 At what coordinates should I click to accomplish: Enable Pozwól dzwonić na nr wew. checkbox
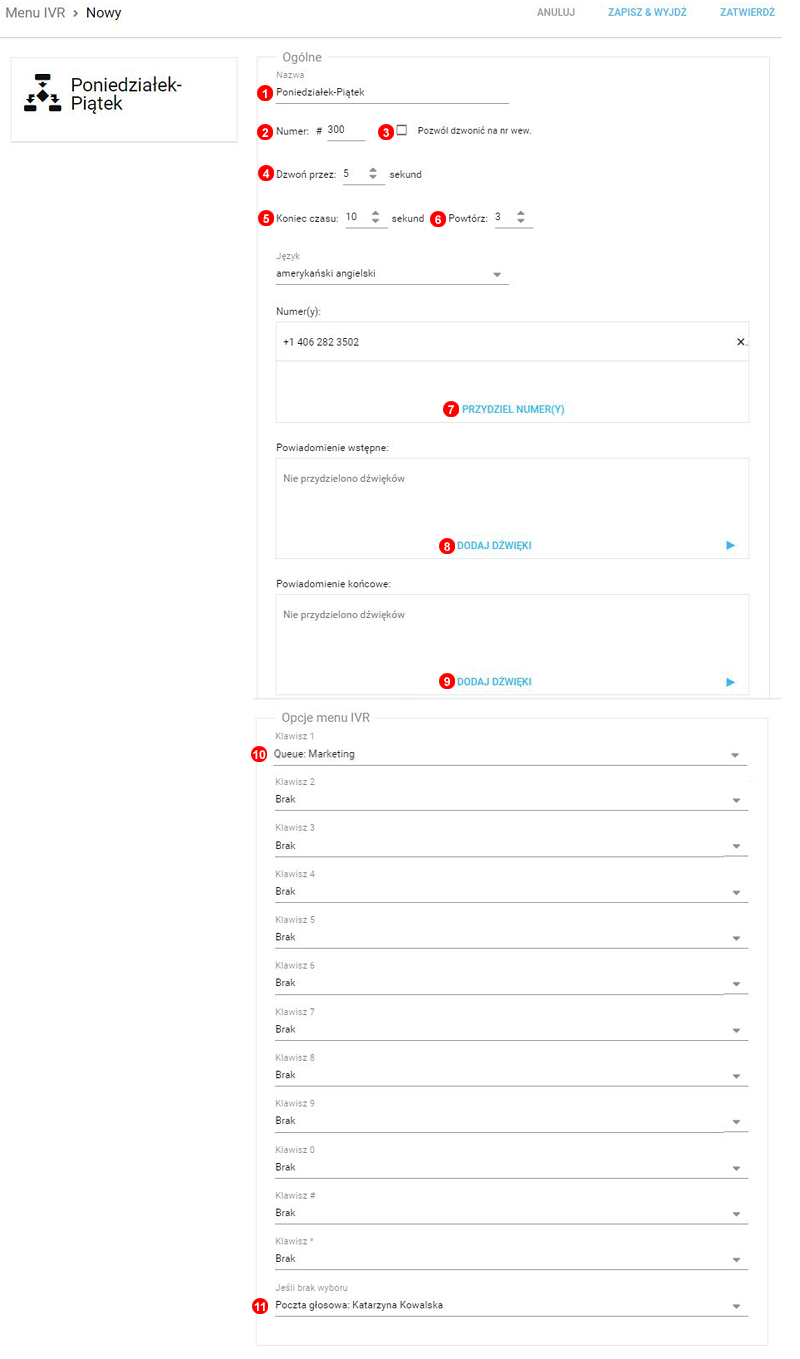click(x=402, y=130)
